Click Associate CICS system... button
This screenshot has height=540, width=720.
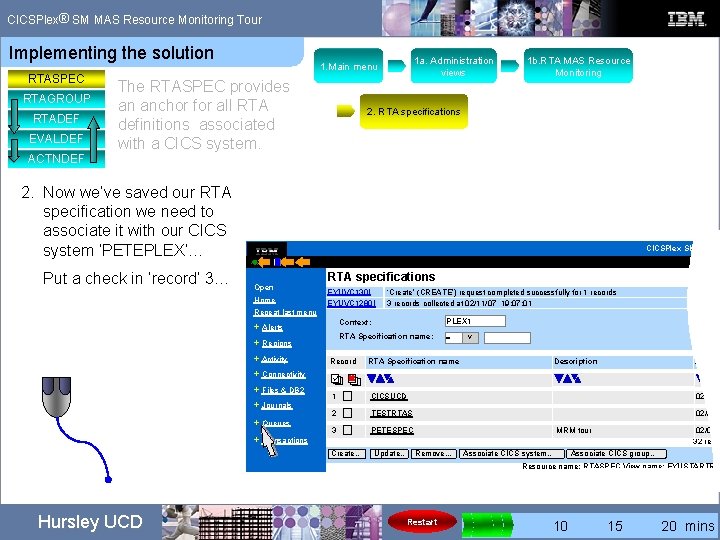(512, 454)
